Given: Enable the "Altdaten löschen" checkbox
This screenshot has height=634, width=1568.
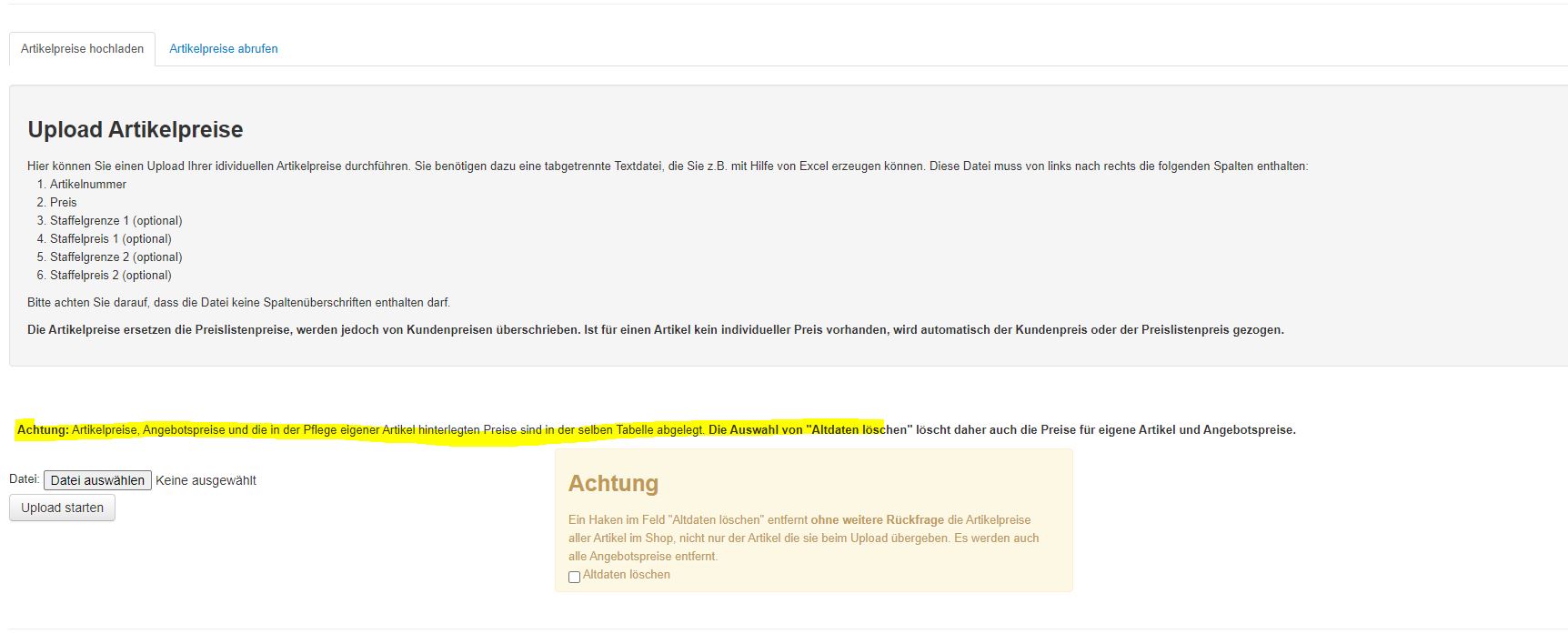Looking at the screenshot, I should 574,577.
